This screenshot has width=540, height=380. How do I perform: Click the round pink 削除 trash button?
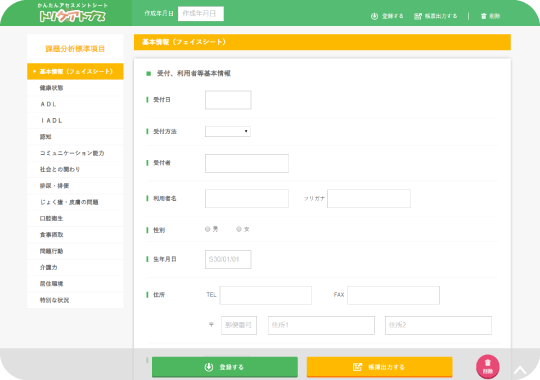tap(488, 367)
